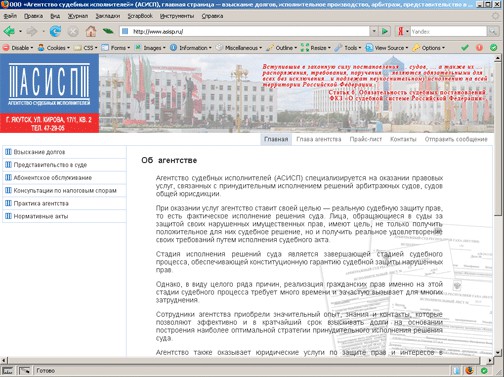Click the green status bar indicator icon
This screenshot has width=504, height=377.
(484, 370)
